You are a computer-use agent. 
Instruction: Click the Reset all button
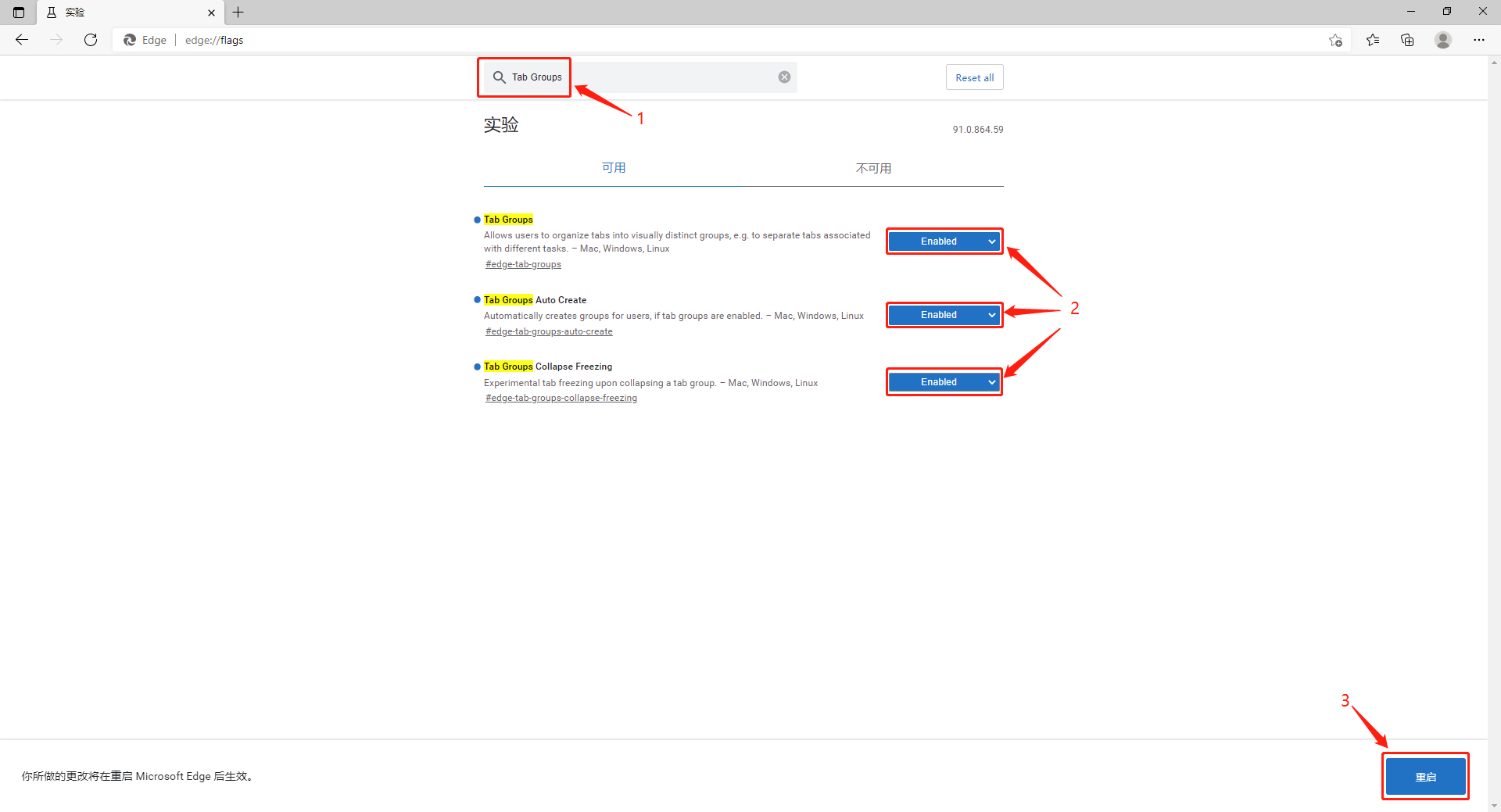click(x=974, y=77)
